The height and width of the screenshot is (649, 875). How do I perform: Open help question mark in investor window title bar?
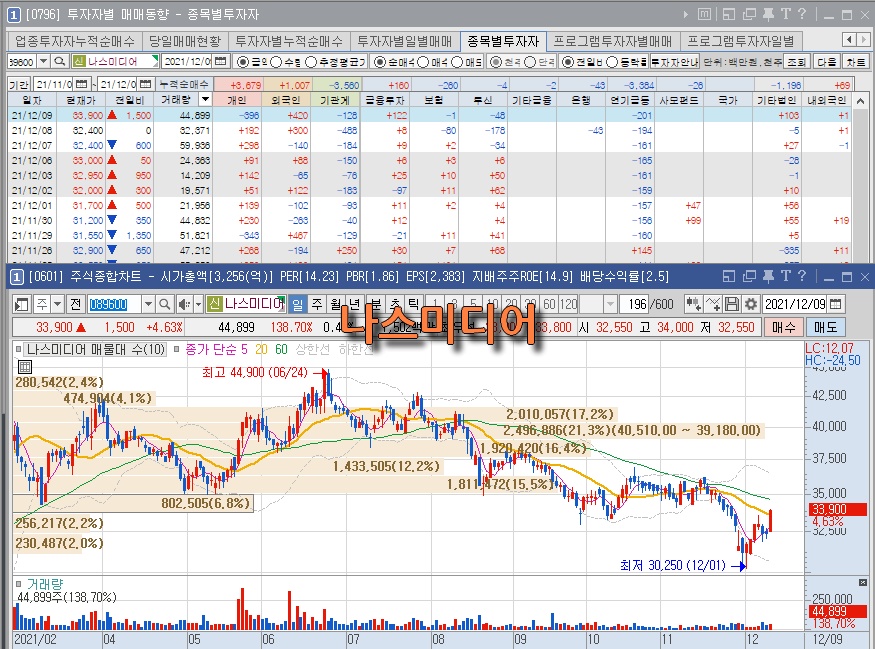coord(802,15)
